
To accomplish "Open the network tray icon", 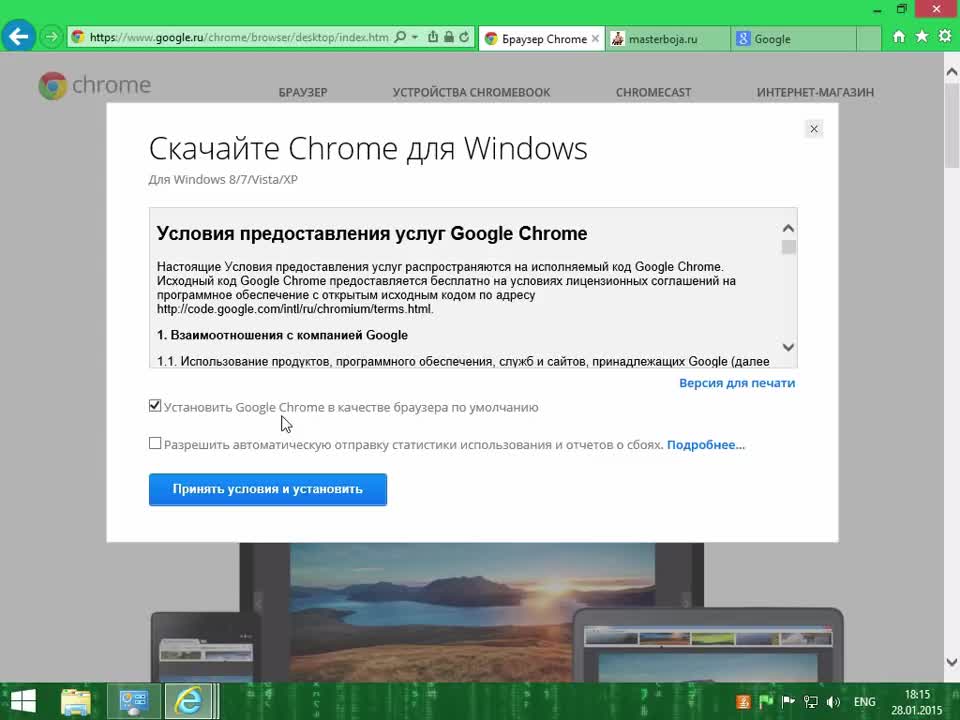I will click(811, 702).
